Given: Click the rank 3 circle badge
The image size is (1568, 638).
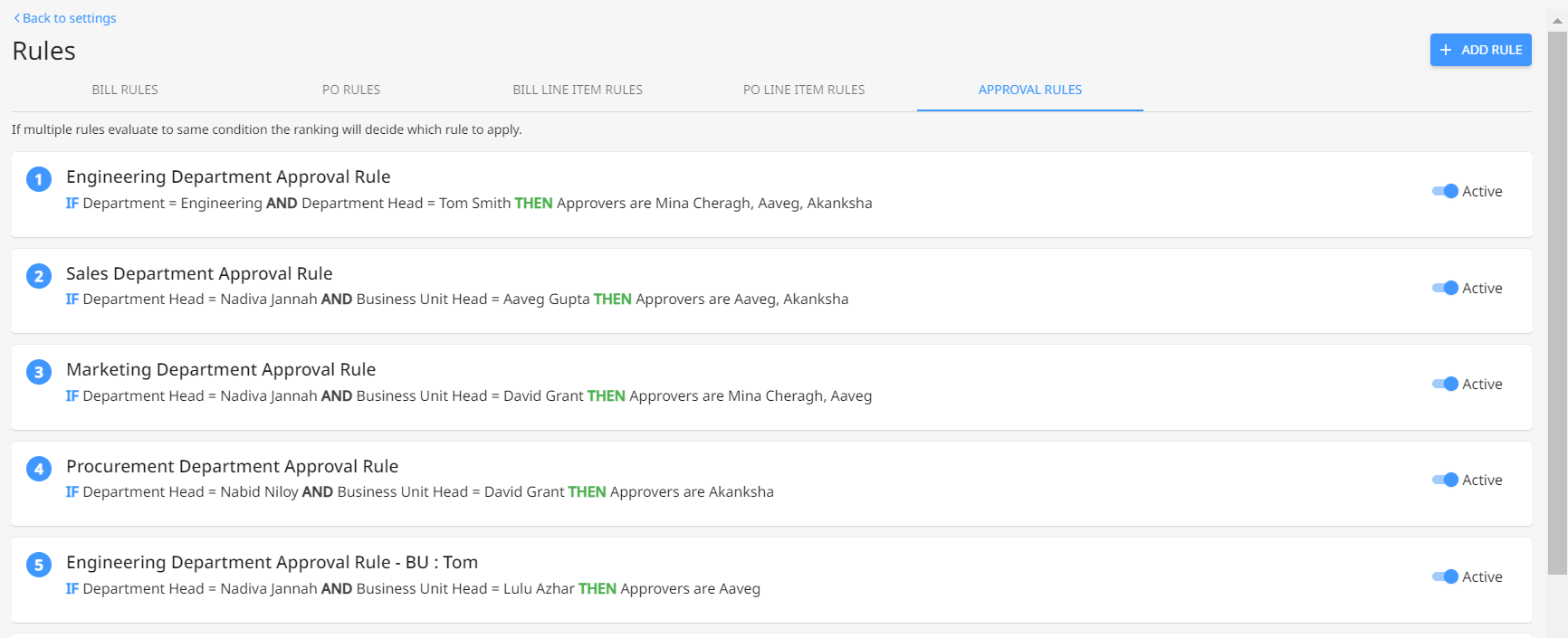Looking at the screenshot, I should (x=39, y=372).
